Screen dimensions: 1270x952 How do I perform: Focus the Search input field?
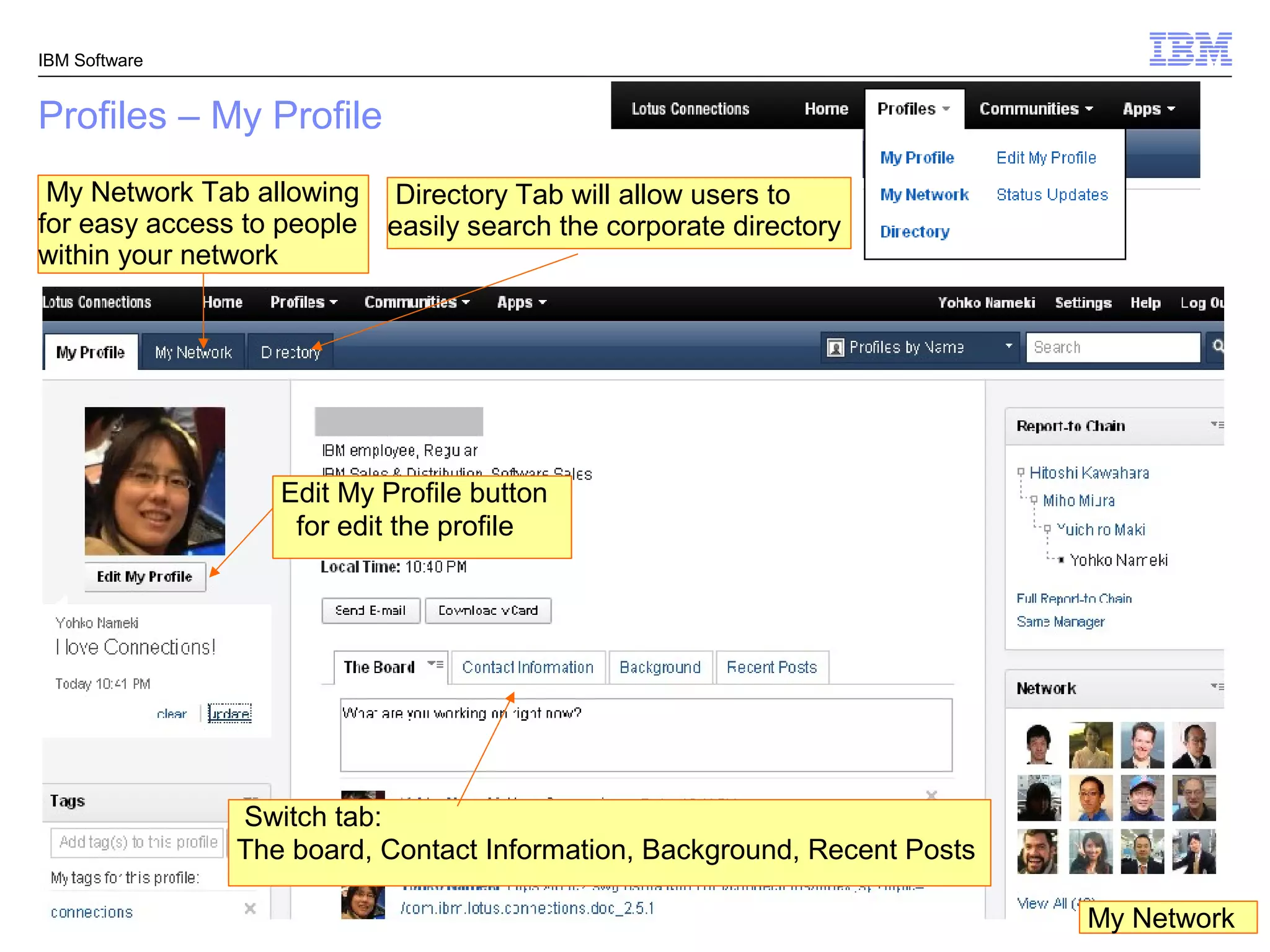tap(1112, 347)
